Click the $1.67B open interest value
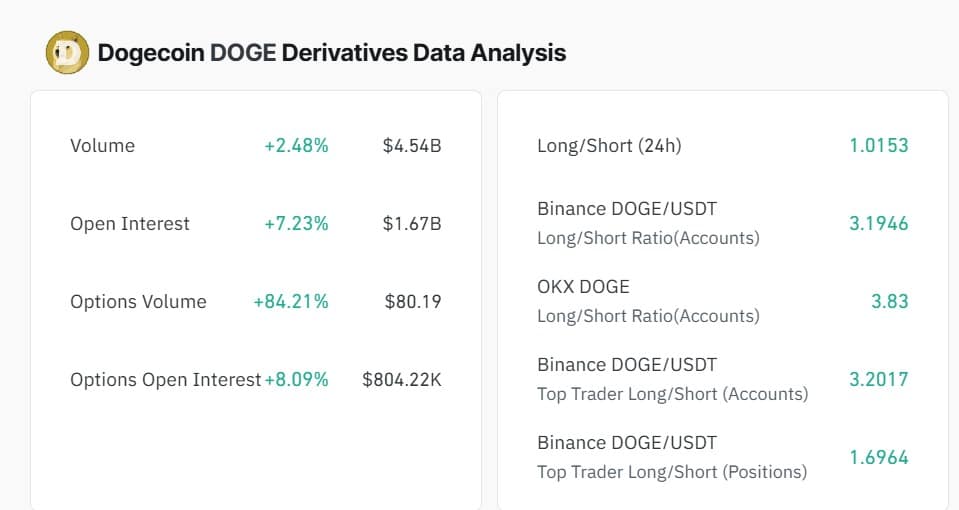Viewport: 959px width, 510px height. 412,224
